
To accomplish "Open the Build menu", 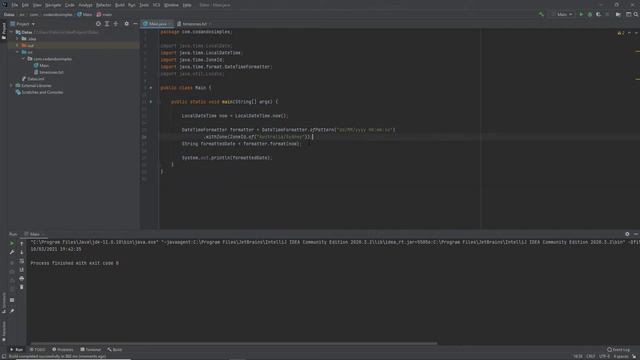I will 120,5.
